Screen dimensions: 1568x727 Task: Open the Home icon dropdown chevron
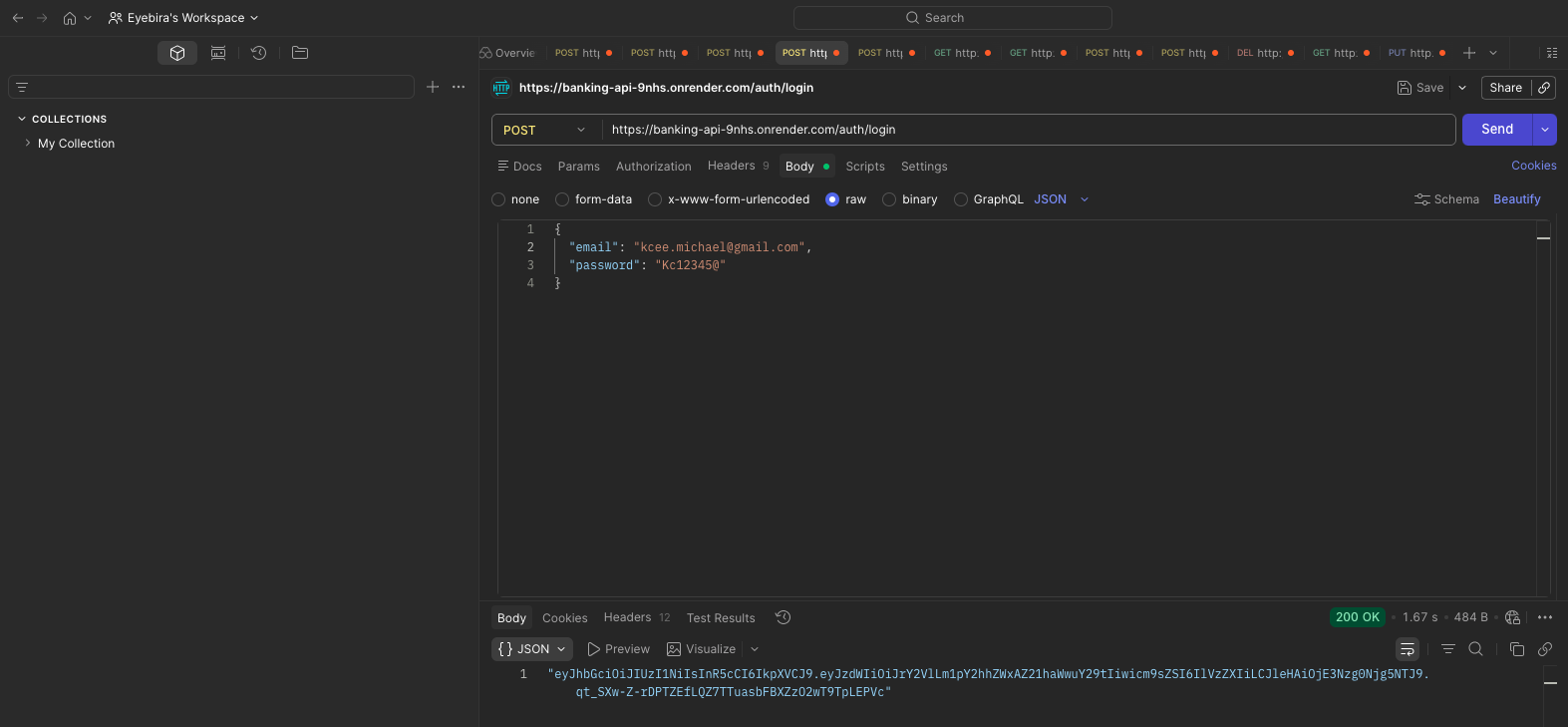coord(88,18)
